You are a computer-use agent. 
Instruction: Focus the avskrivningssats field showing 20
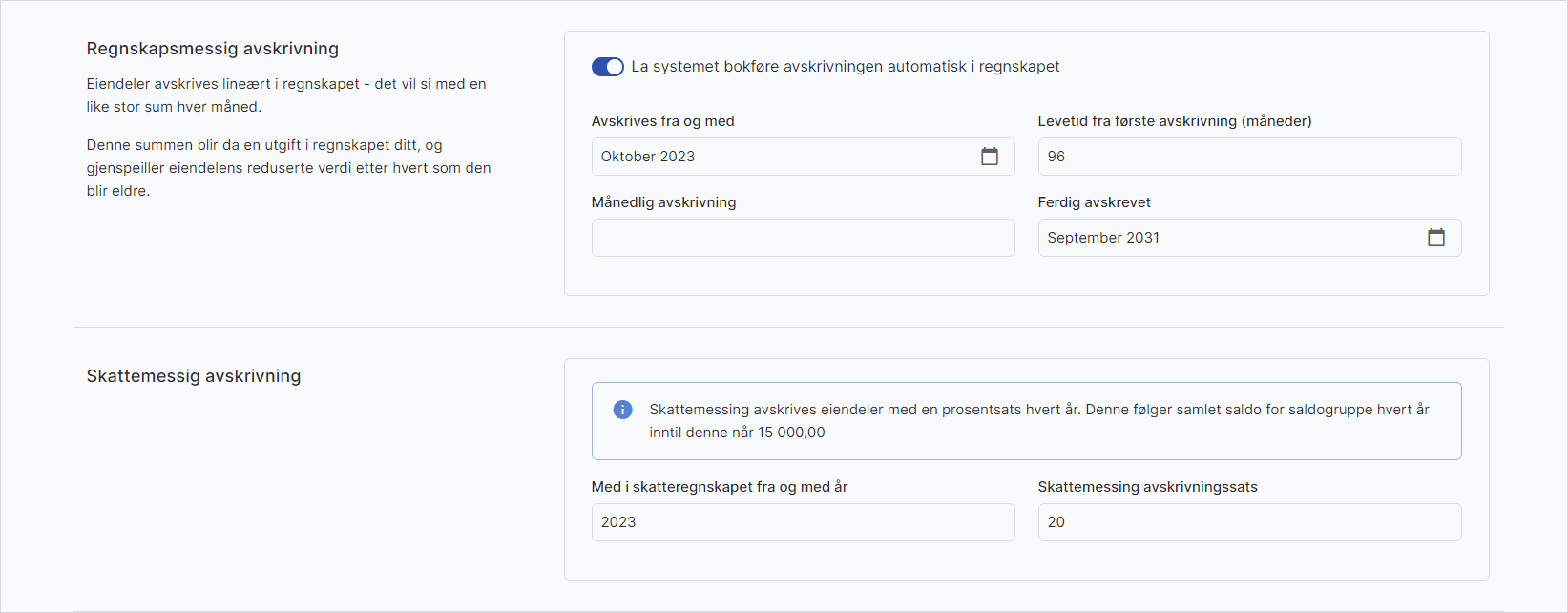point(1248,522)
